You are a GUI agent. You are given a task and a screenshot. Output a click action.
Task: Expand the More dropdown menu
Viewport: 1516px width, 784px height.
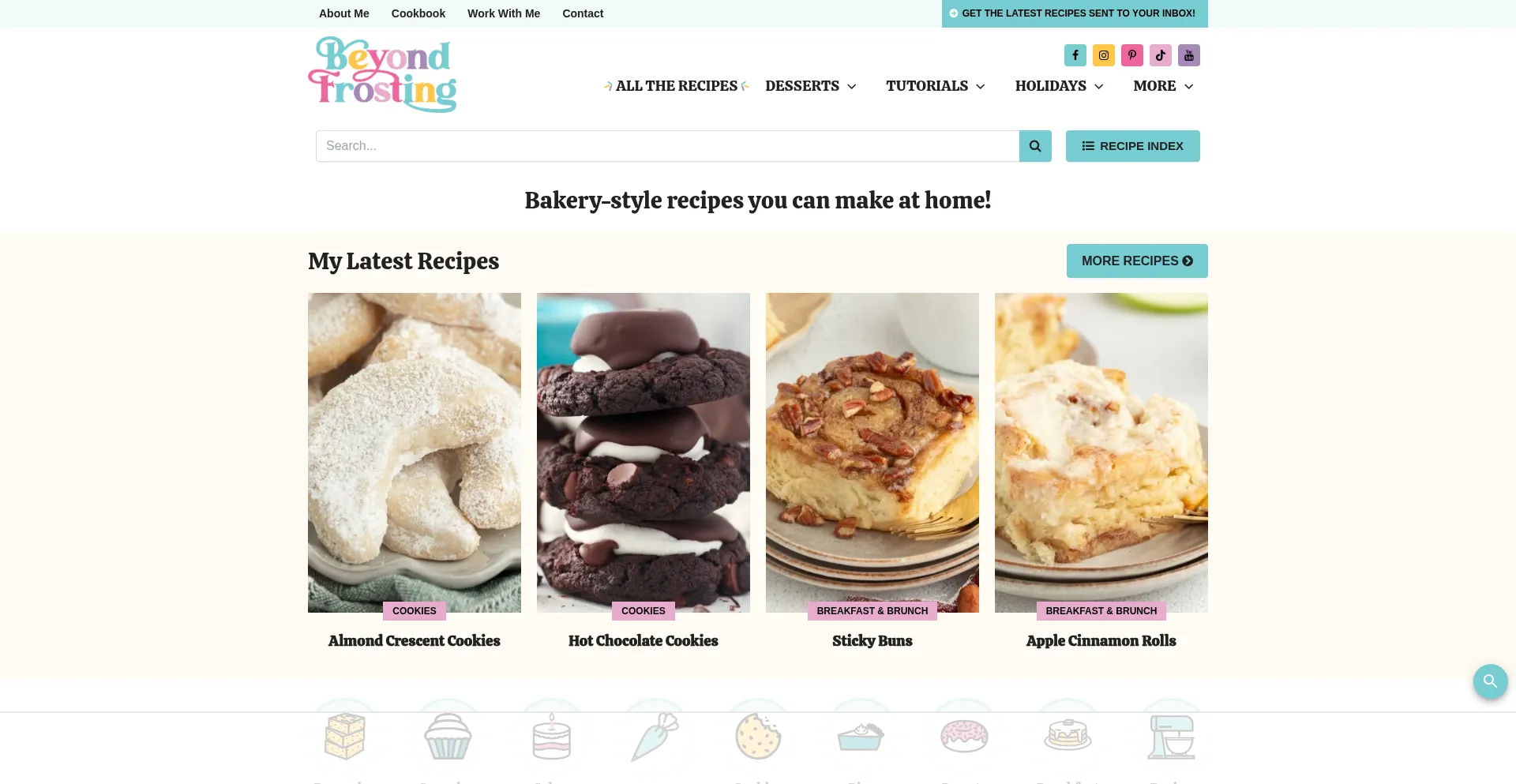pyautogui.click(x=1164, y=86)
